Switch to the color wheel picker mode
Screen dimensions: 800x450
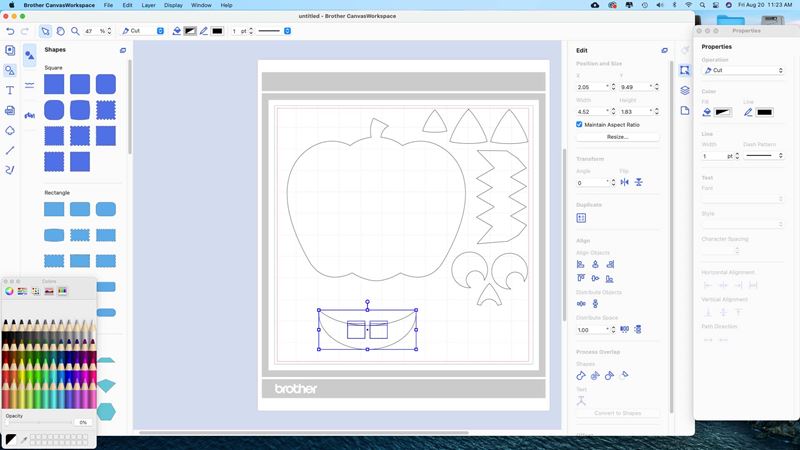(10, 291)
